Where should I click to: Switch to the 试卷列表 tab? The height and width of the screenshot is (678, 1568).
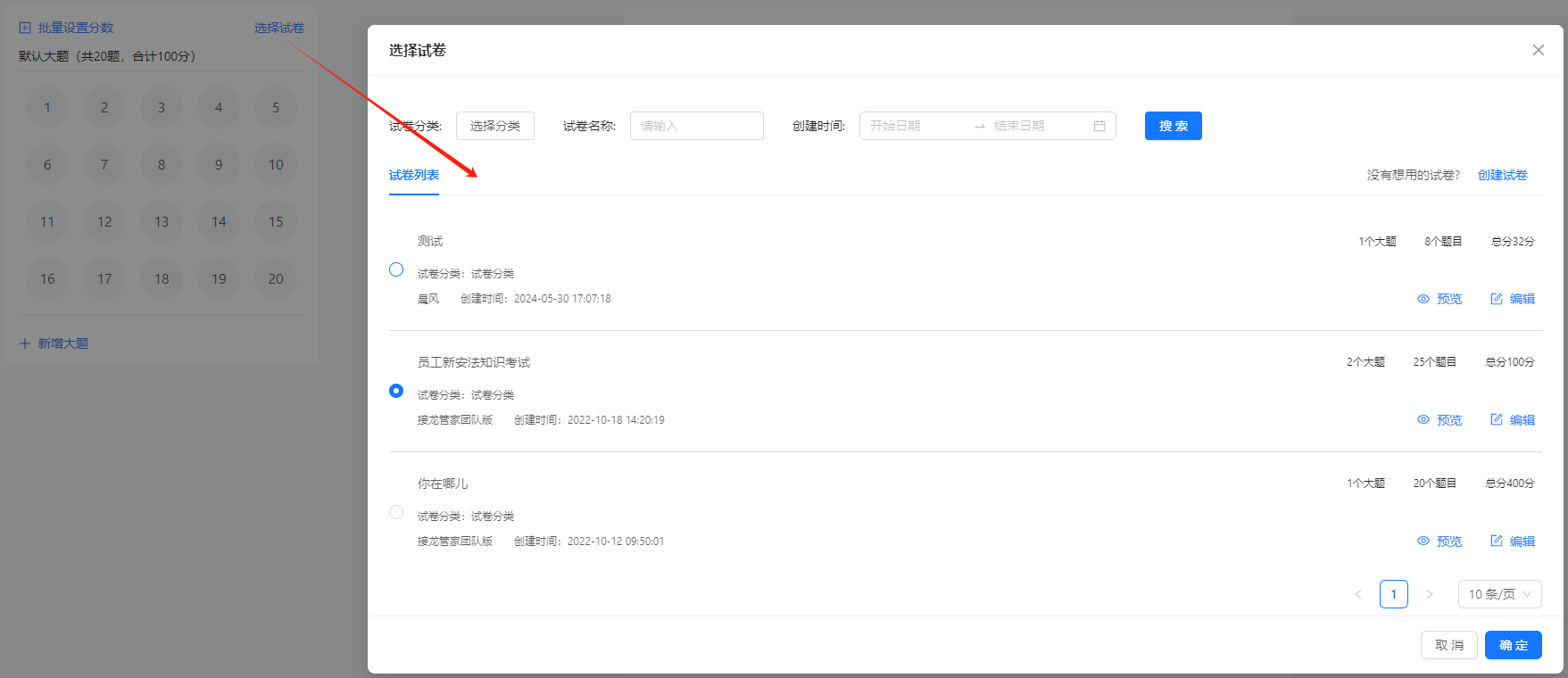pos(414,175)
